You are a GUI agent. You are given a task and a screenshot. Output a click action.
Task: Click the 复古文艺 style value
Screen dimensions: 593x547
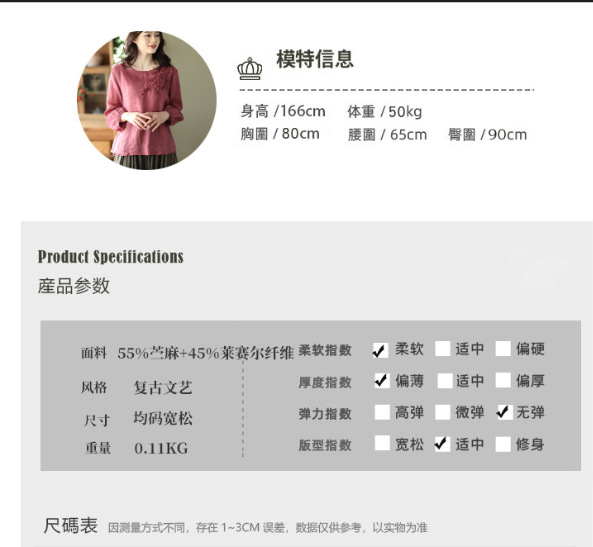point(163,388)
